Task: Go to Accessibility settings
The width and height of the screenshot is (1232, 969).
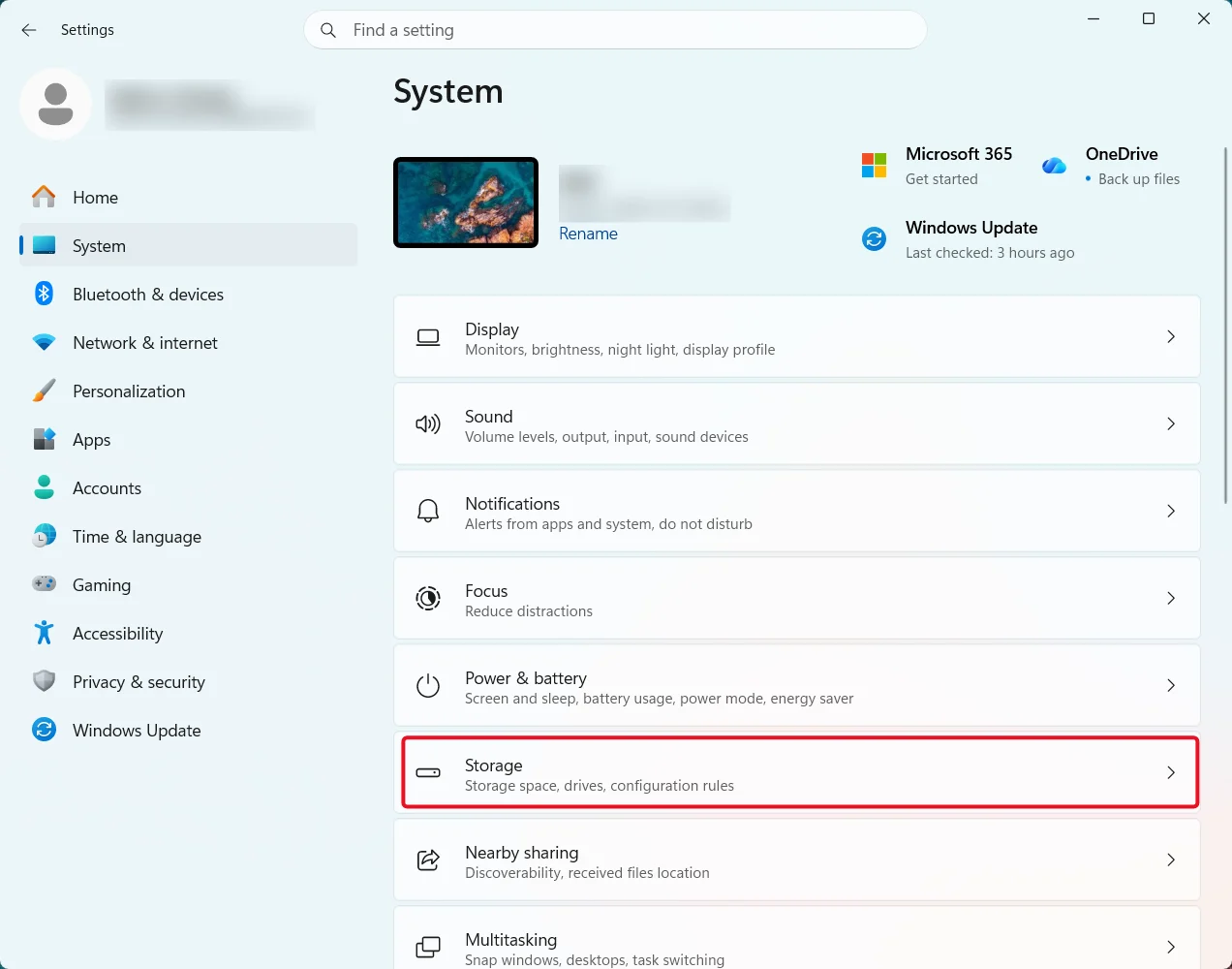Action: pyautogui.click(x=188, y=633)
